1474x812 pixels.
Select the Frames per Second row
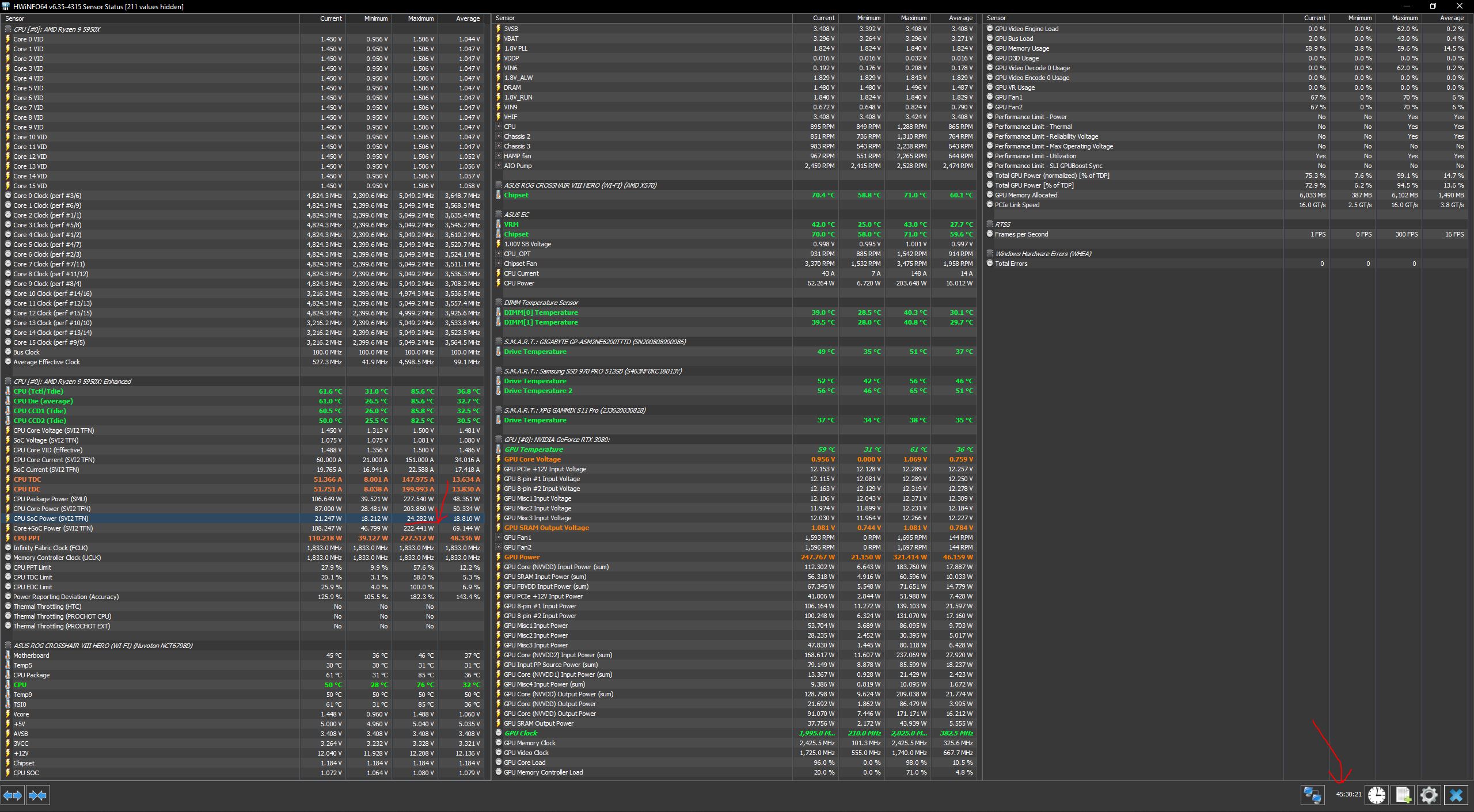[1021, 234]
